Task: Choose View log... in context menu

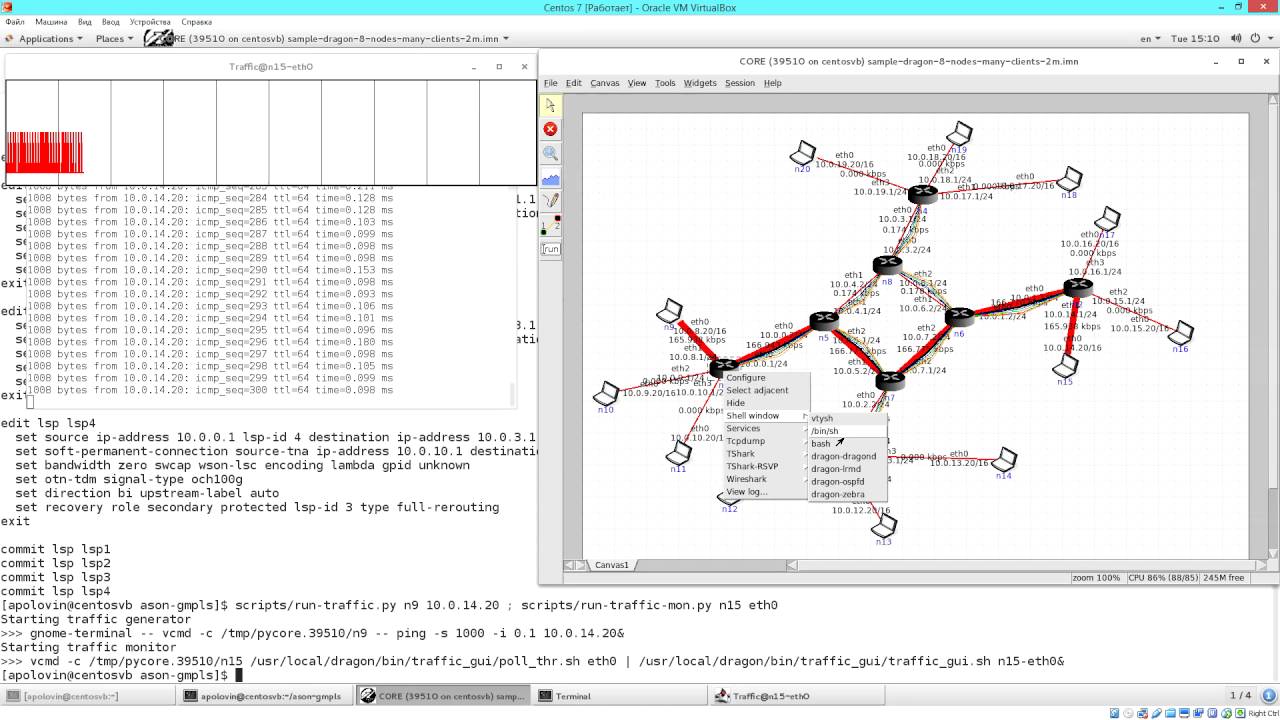Action: click(766, 492)
